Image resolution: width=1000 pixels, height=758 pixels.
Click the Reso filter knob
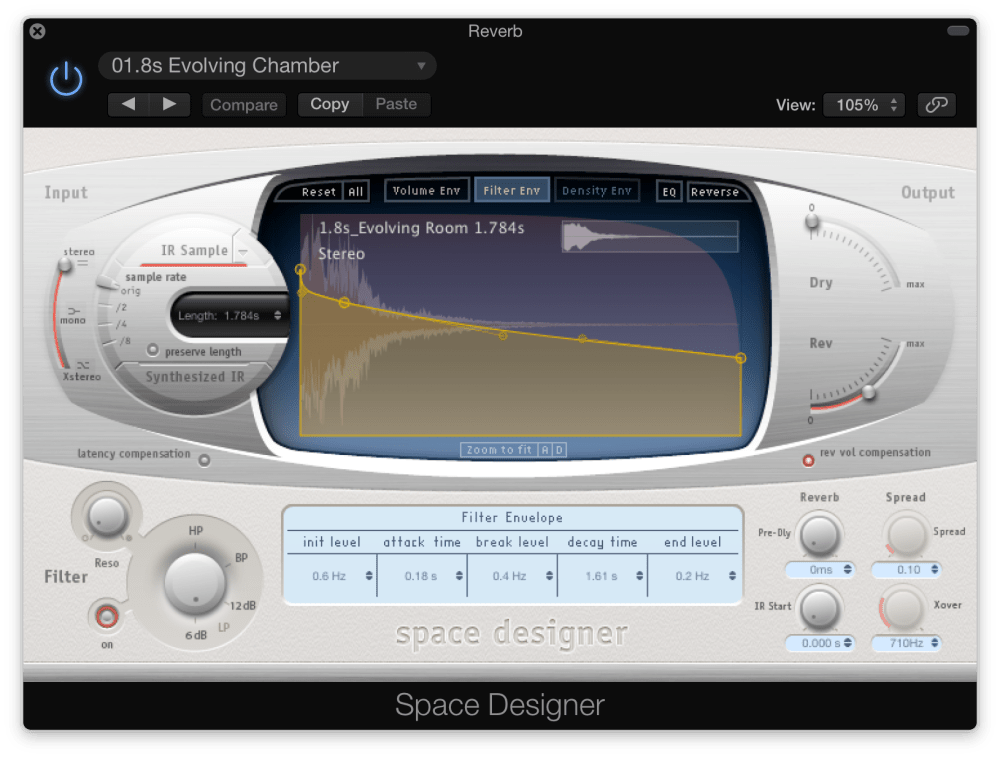(106, 516)
